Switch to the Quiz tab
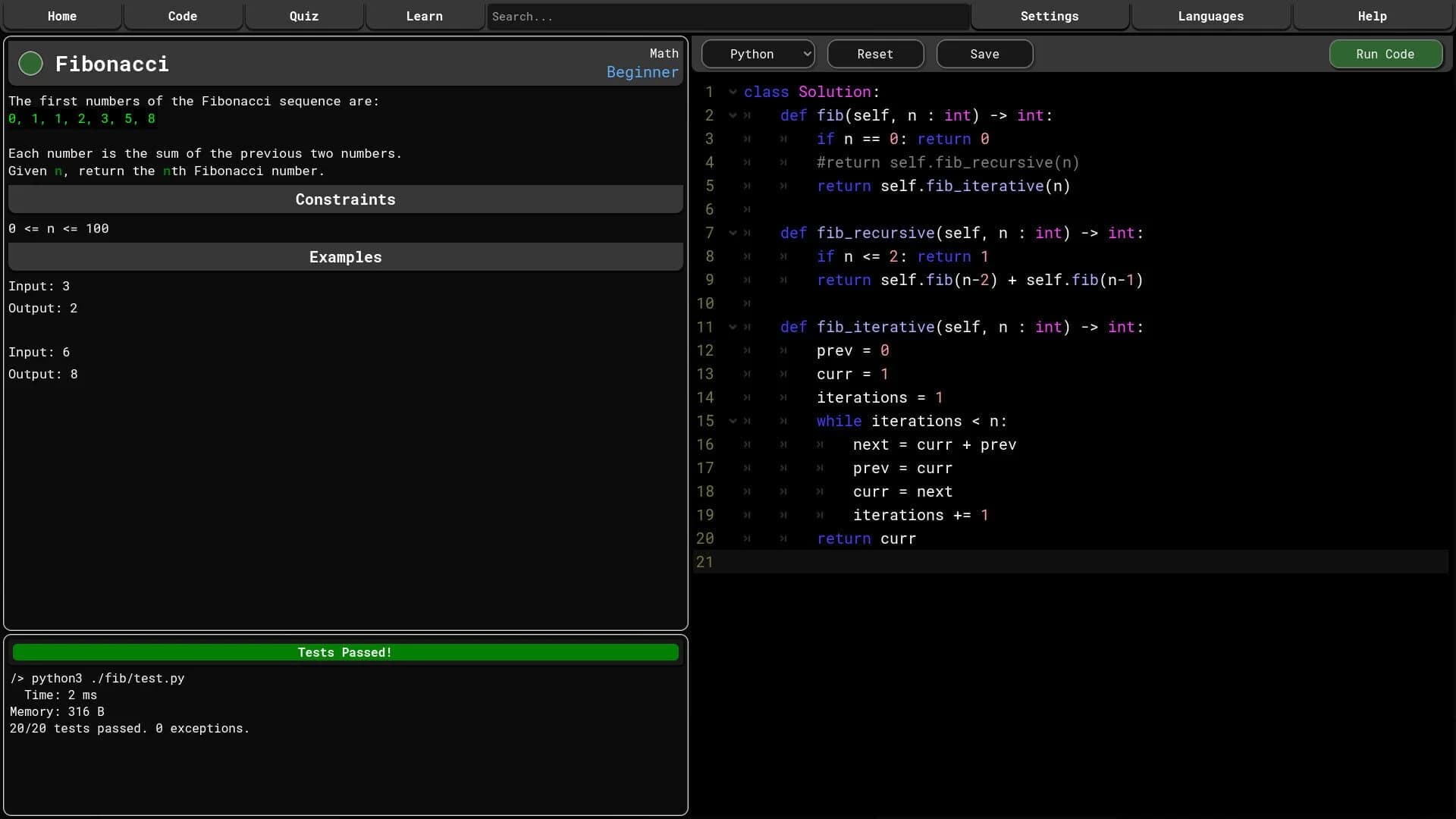Image resolution: width=1456 pixels, height=819 pixels. point(303,16)
